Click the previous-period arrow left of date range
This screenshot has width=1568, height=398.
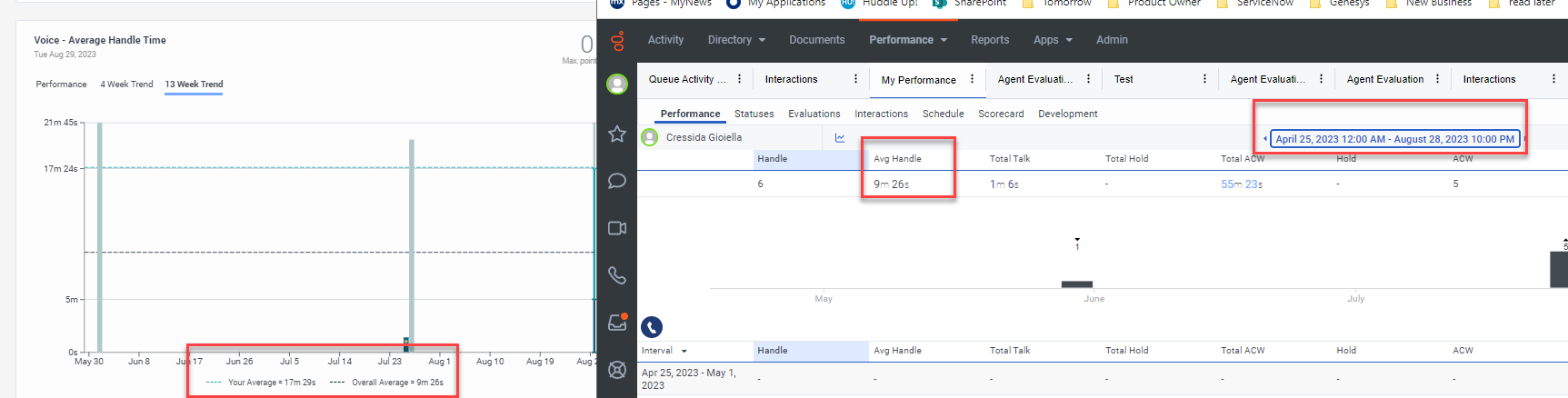click(x=1264, y=139)
